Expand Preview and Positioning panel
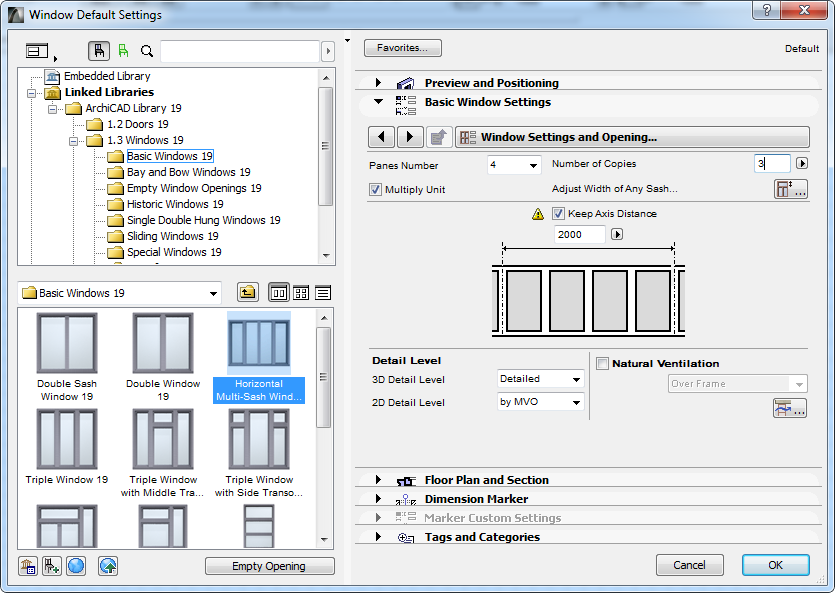 [378, 83]
